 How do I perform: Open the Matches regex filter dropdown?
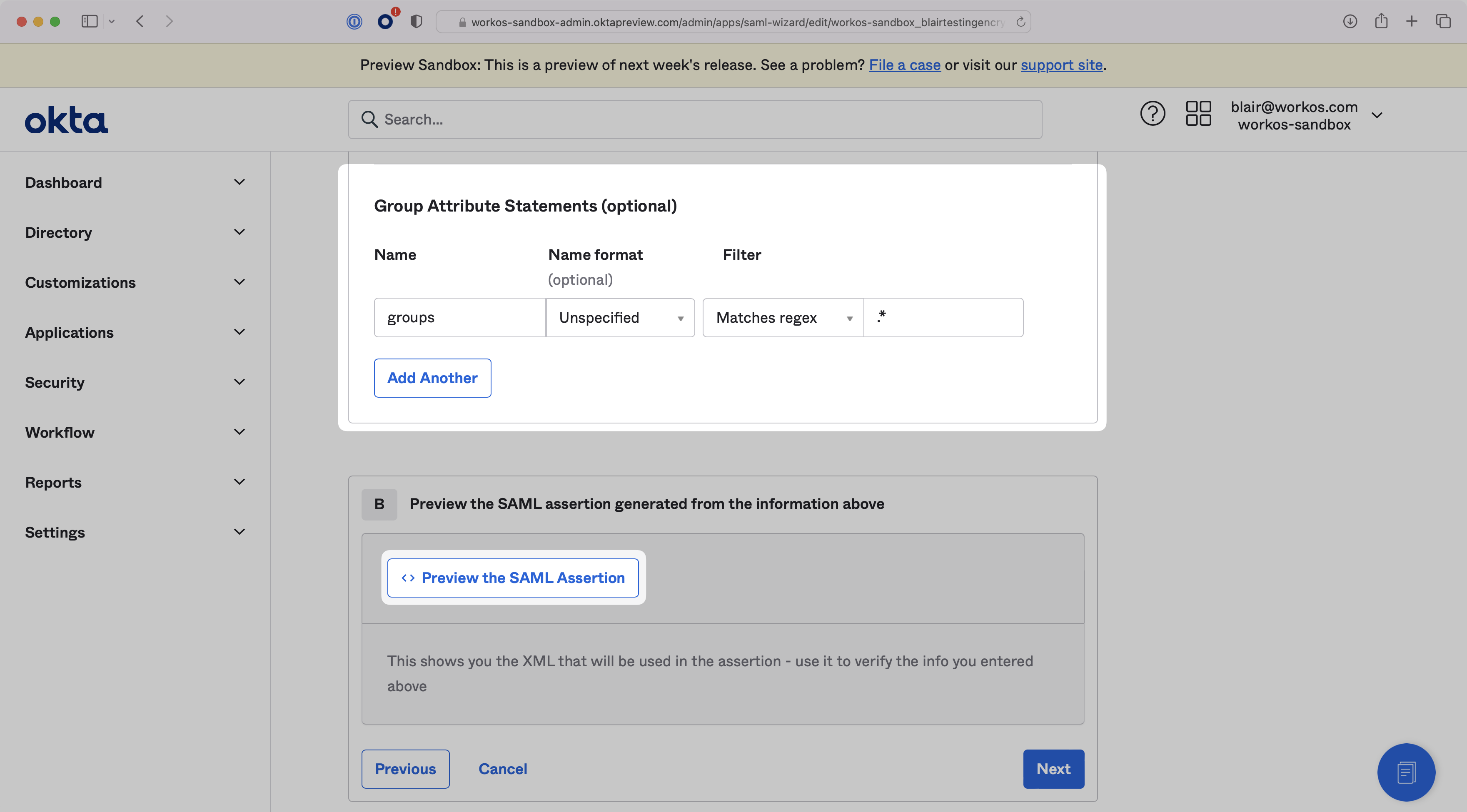(x=783, y=318)
